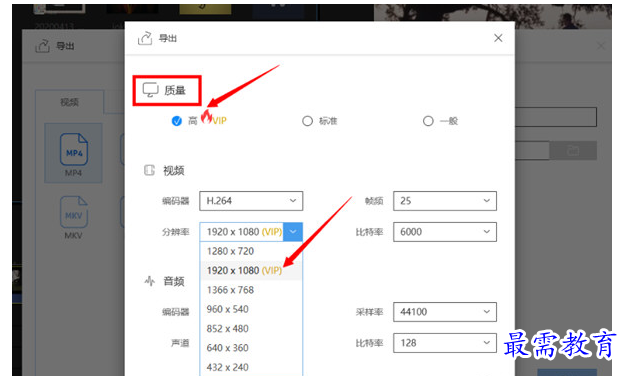The height and width of the screenshot is (376, 625).
Task: Click the 质量 monitor icon
Action: (151, 90)
